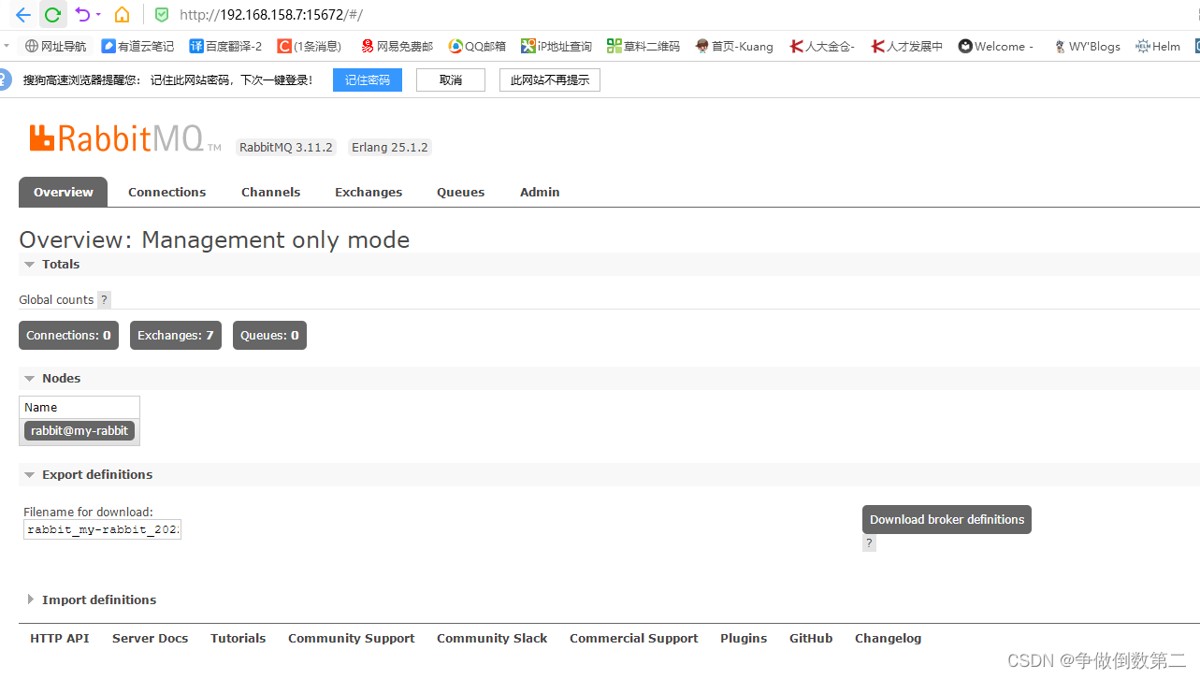
Task: Open the rabbit@my-rabbit node
Action: click(x=80, y=431)
